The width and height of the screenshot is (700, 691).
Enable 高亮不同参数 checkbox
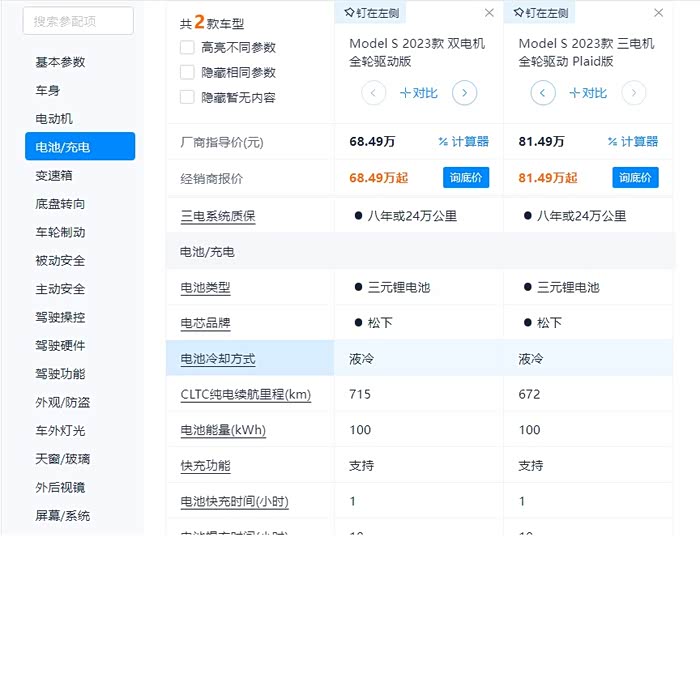pyautogui.click(x=187, y=47)
